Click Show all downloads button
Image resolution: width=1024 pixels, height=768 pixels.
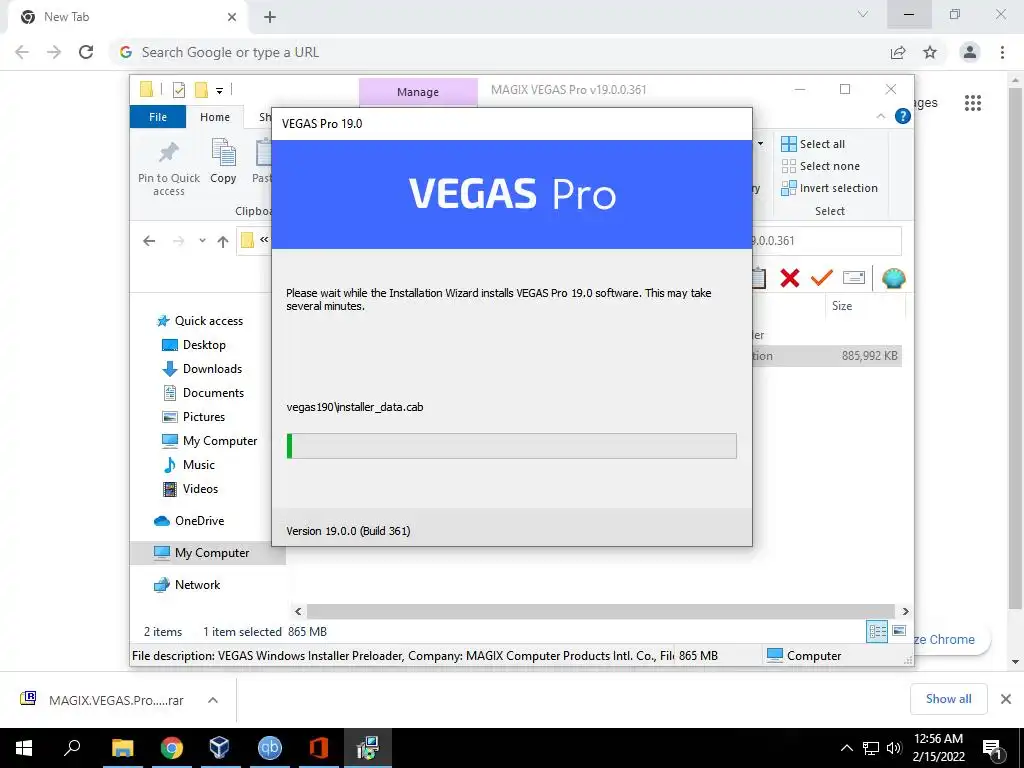[x=948, y=699]
